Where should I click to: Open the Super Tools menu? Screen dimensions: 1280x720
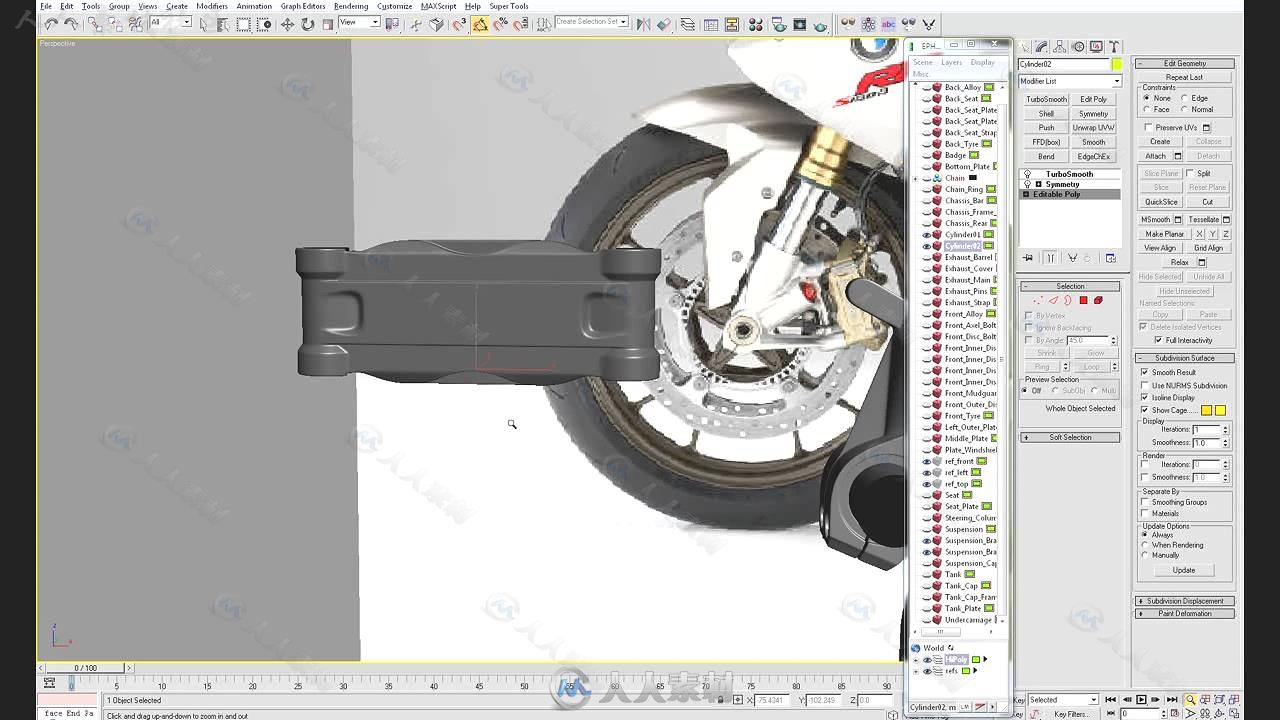[509, 6]
